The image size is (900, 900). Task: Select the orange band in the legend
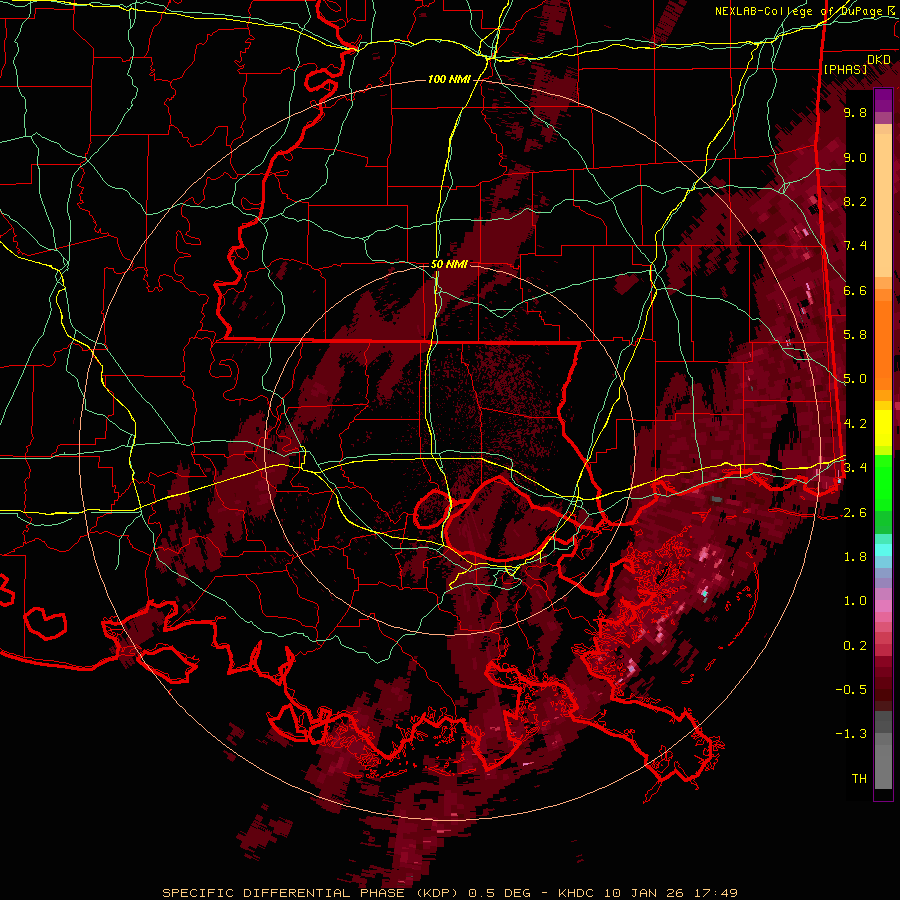pos(883,344)
